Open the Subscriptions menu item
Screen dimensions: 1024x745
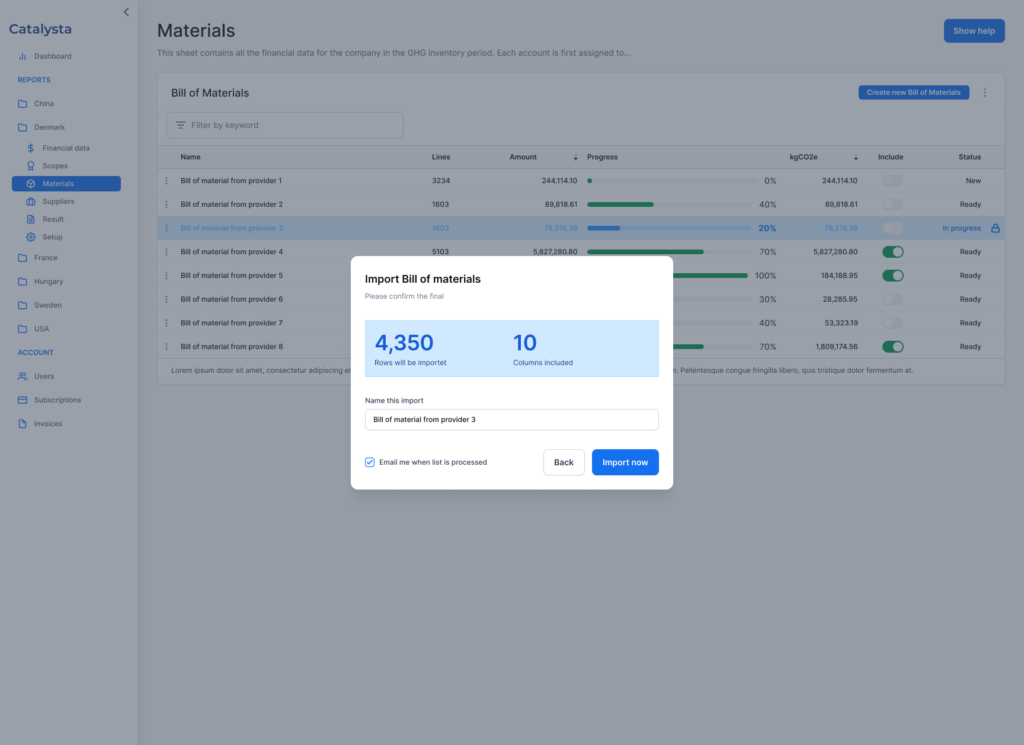click(x=57, y=400)
